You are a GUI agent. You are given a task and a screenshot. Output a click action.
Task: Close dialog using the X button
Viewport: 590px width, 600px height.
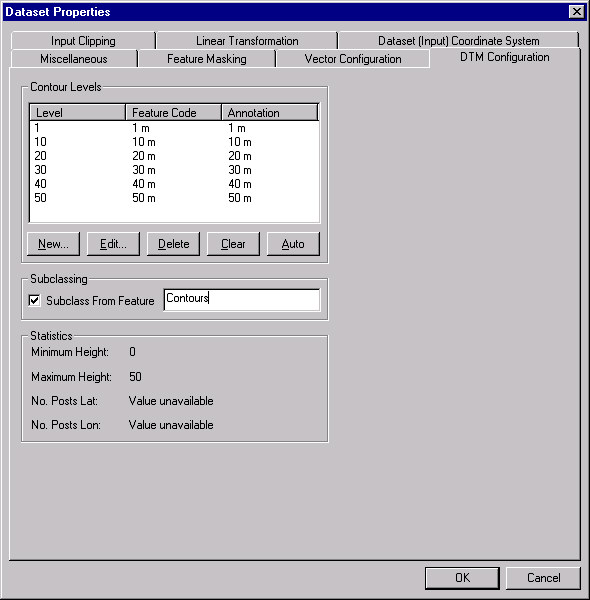tap(577, 12)
